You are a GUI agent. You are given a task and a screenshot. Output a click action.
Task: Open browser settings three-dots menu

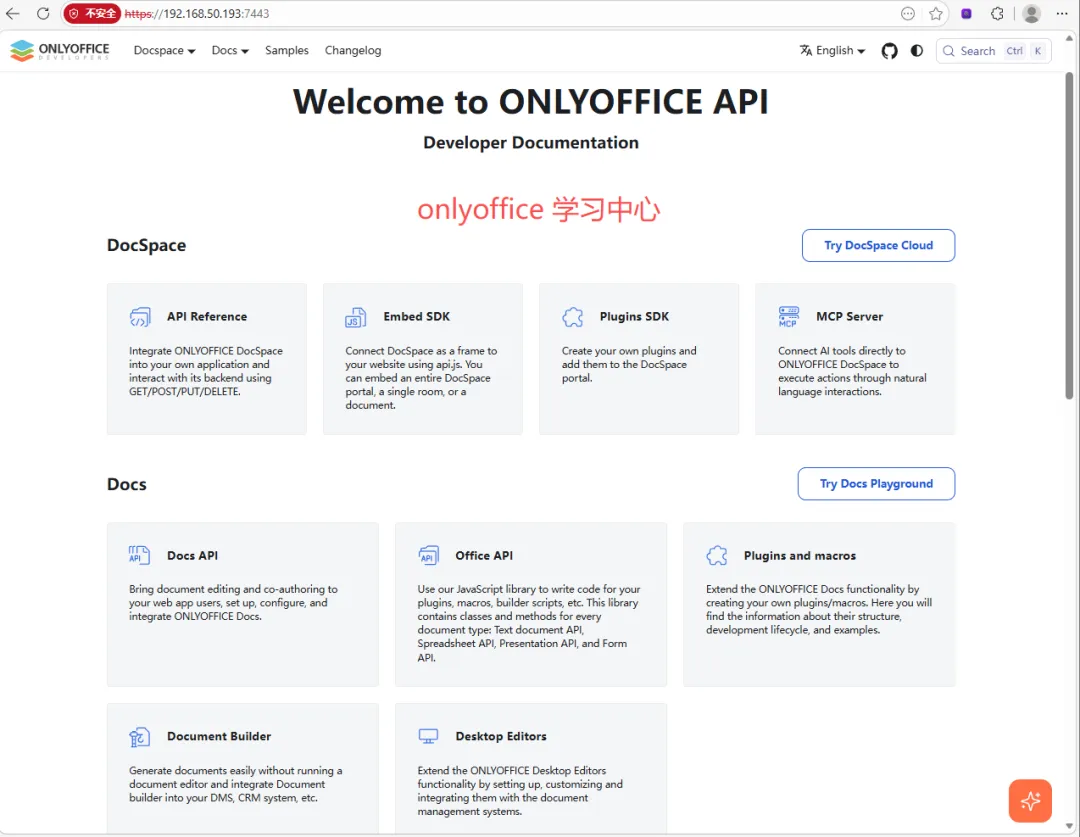pos(1062,14)
